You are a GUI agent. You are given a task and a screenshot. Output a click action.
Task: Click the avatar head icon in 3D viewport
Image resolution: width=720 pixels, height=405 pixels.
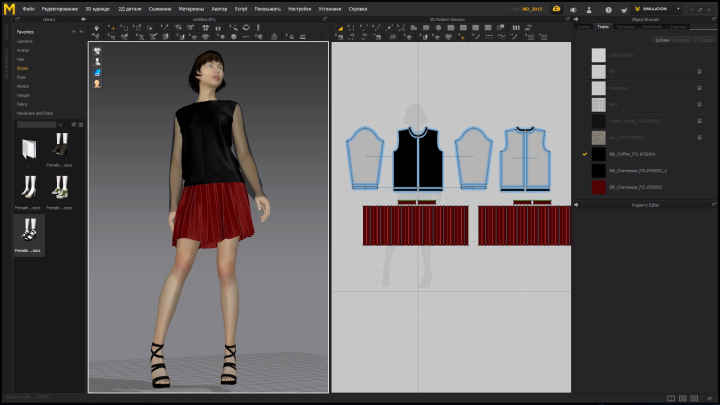click(x=97, y=84)
